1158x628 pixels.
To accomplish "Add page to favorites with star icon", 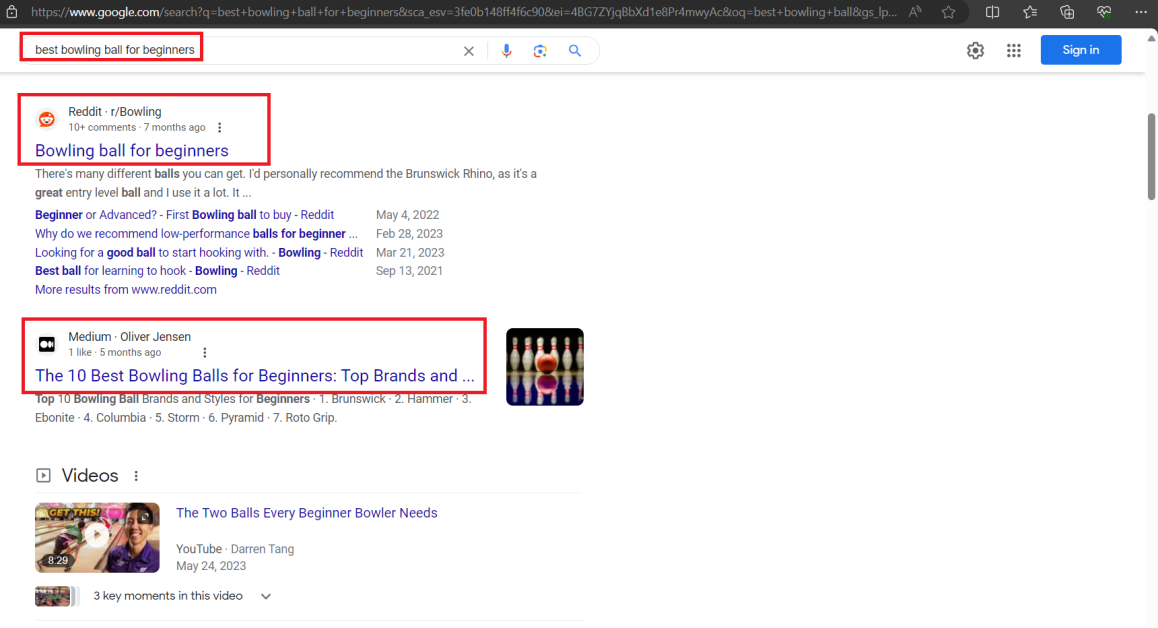I will click(948, 12).
